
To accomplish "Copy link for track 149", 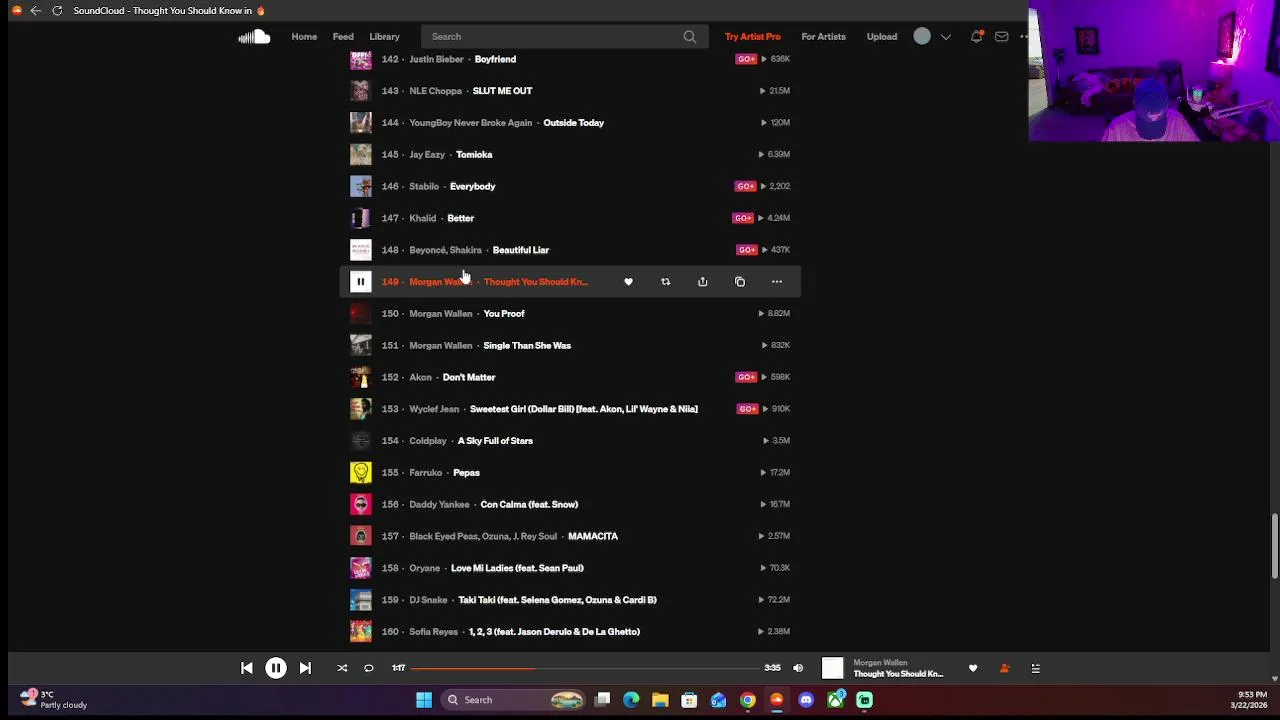I will coord(740,282).
